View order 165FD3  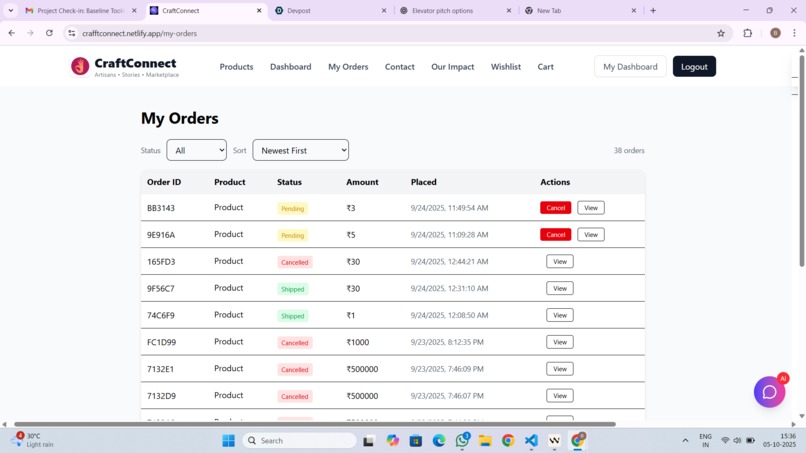(x=560, y=261)
